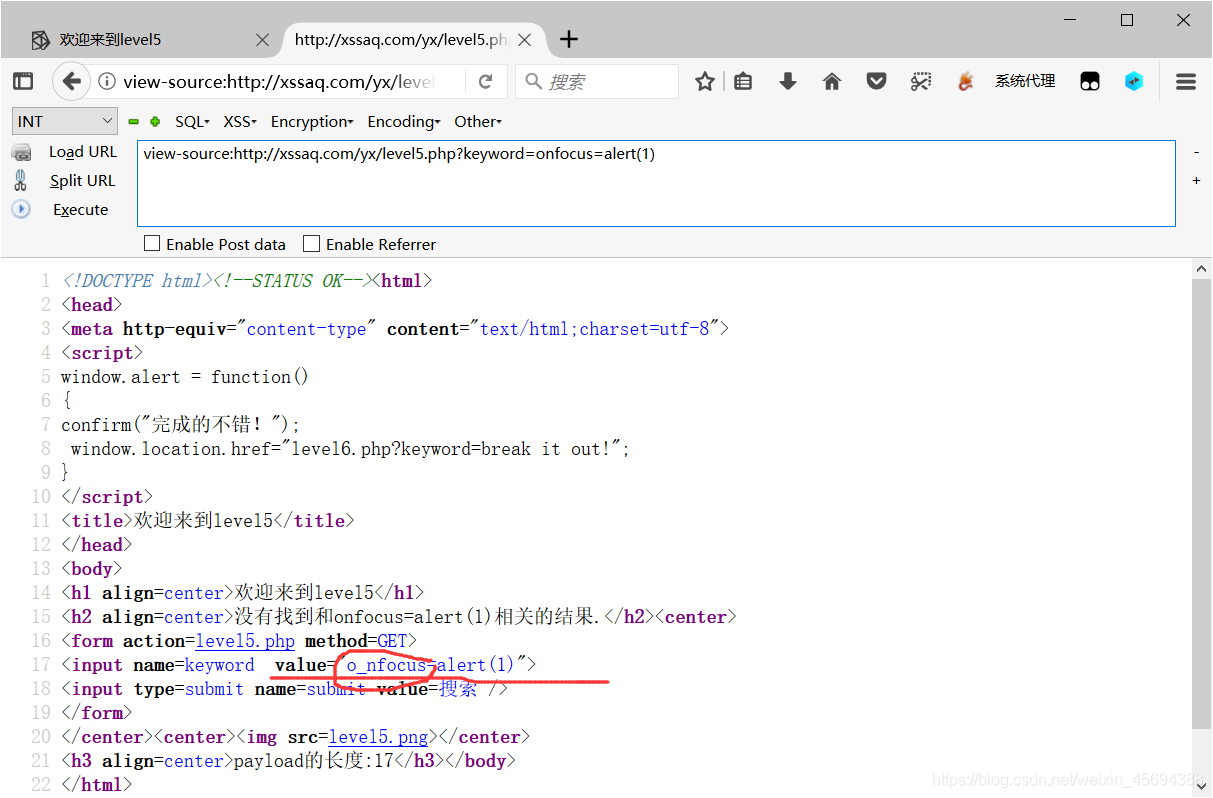Click the 系统代理 toolbar label
The image size is (1213, 798).
coord(1025,81)
